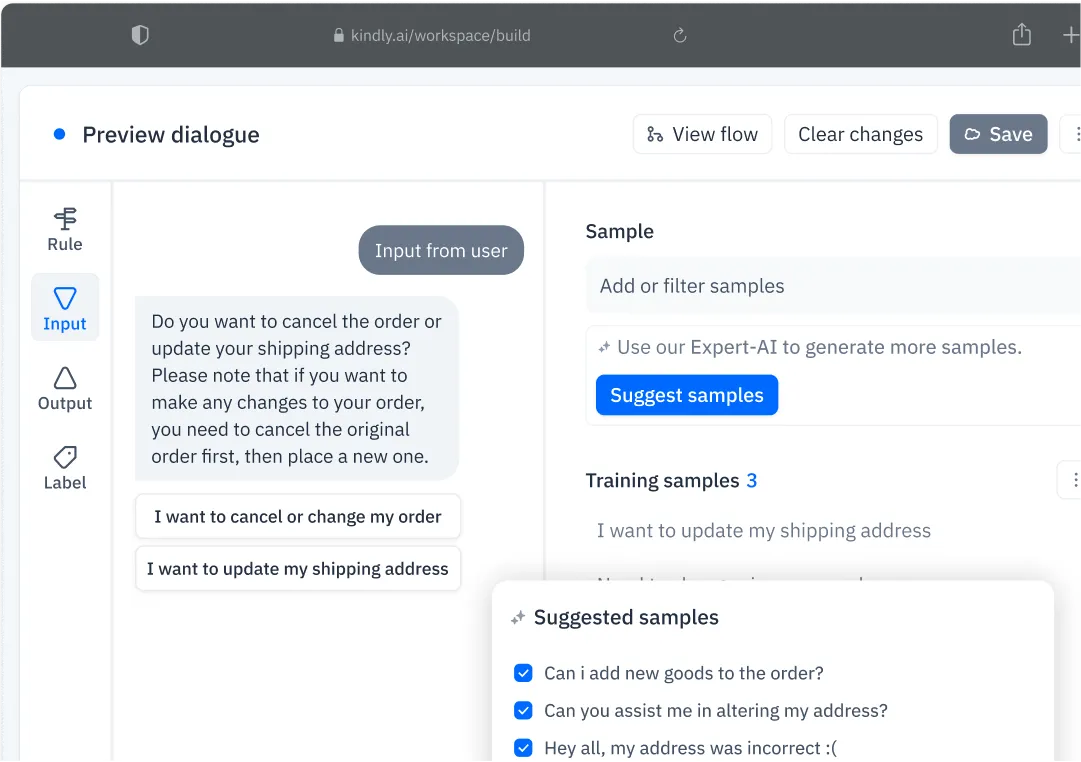Uncheck the suggestion about altering my address
The width and height of the screenshot is (1081, 762).
point(523,710)
